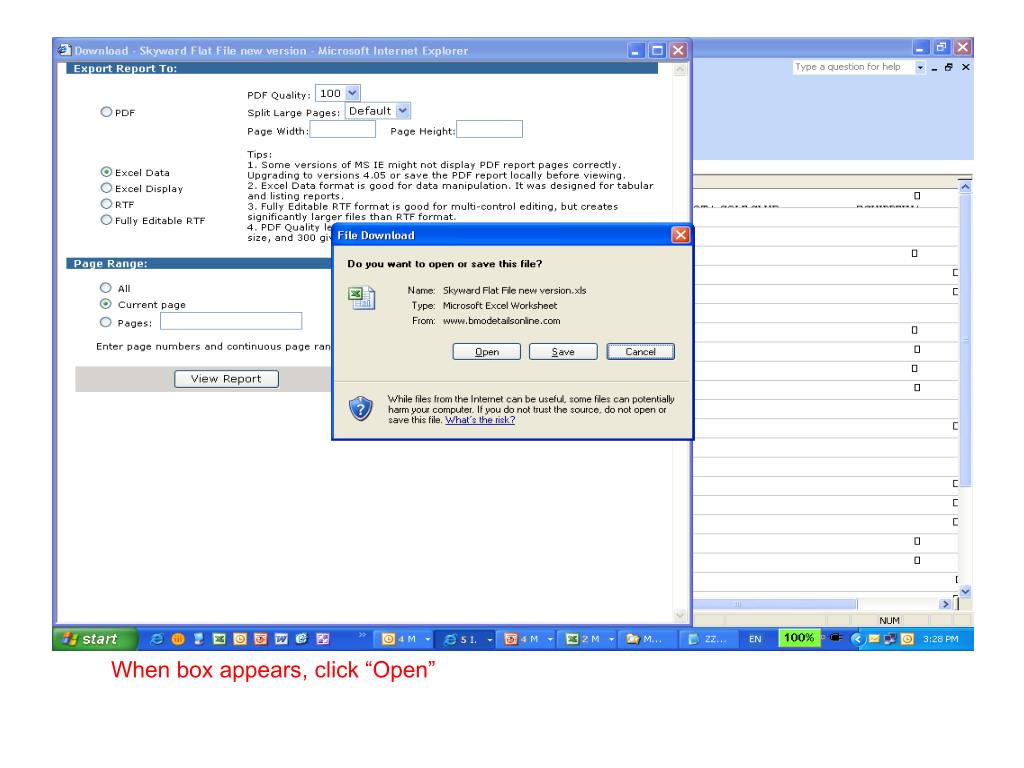Open the 'What's the risk?' link
Screen dimensions: 1024x768
tap(480, 420)
